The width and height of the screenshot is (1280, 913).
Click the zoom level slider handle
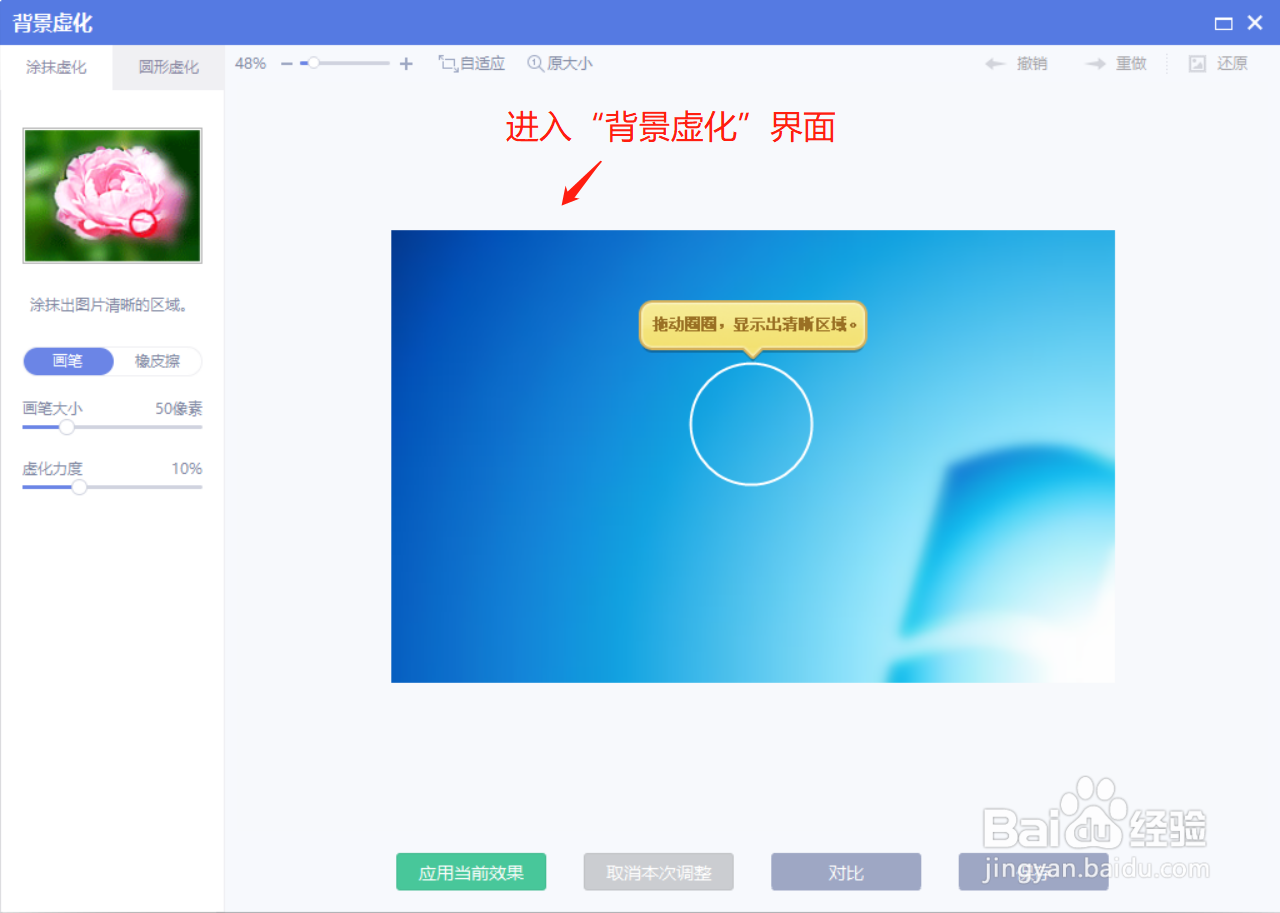click(x=313, y=62)
